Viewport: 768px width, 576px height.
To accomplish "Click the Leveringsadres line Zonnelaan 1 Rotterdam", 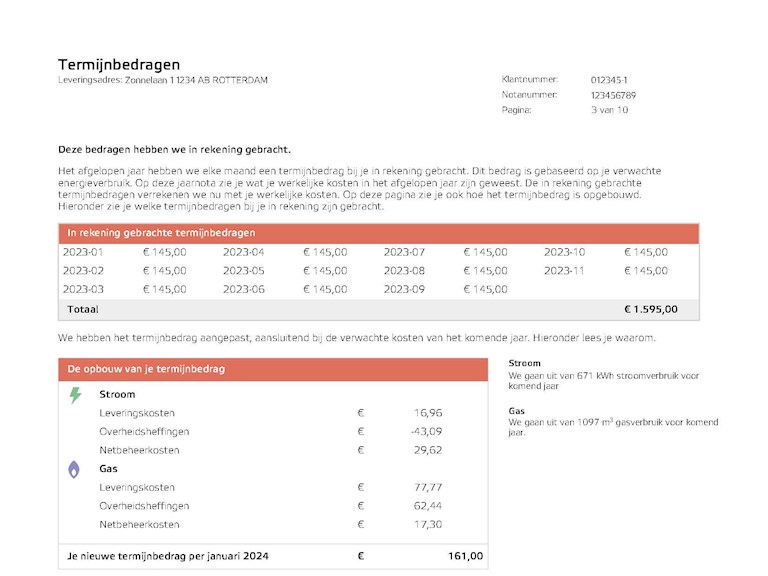I will coord(163,80).
